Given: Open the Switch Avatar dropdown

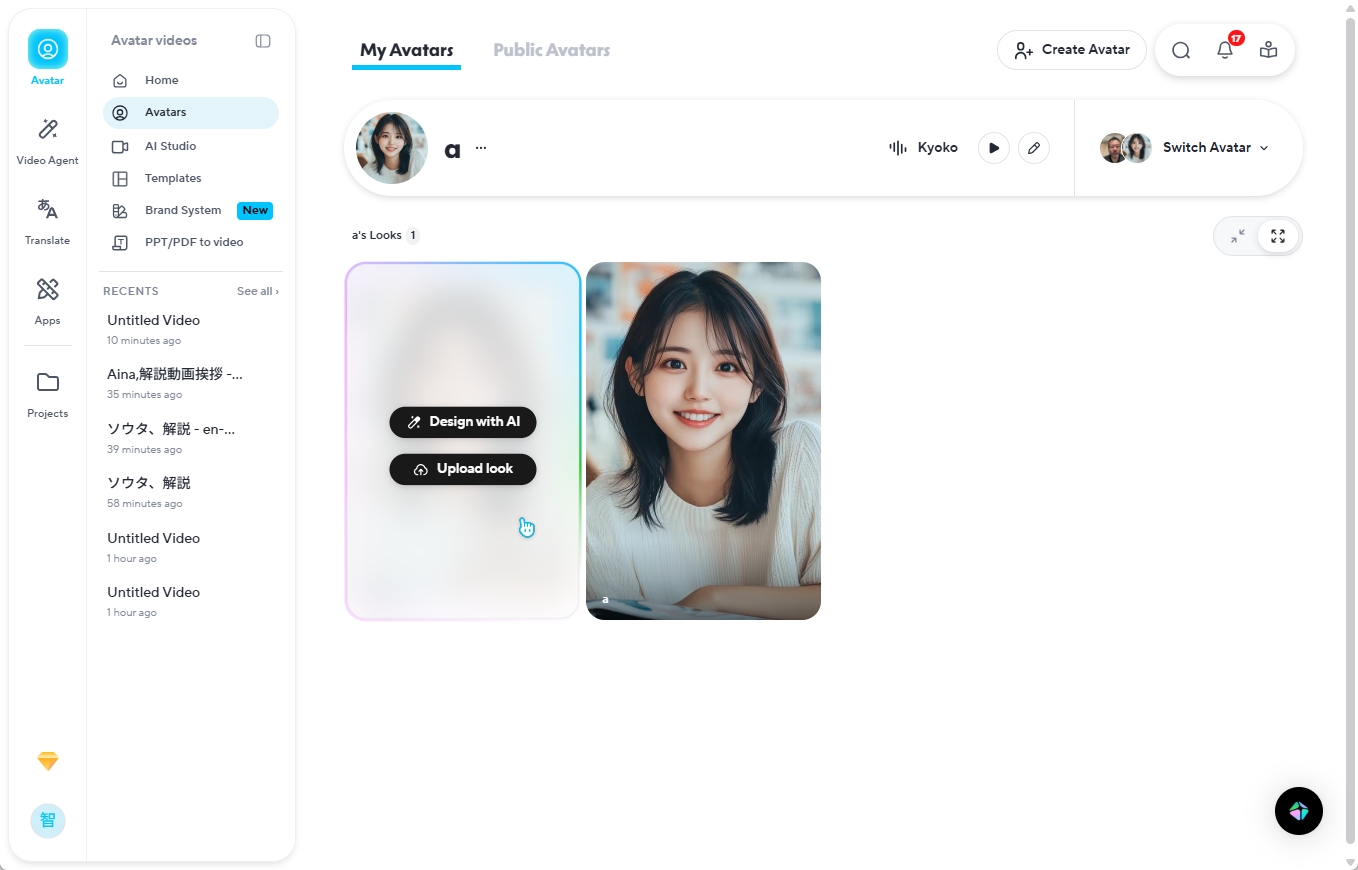Looking at the screenshot, I should click(1205, 147).
